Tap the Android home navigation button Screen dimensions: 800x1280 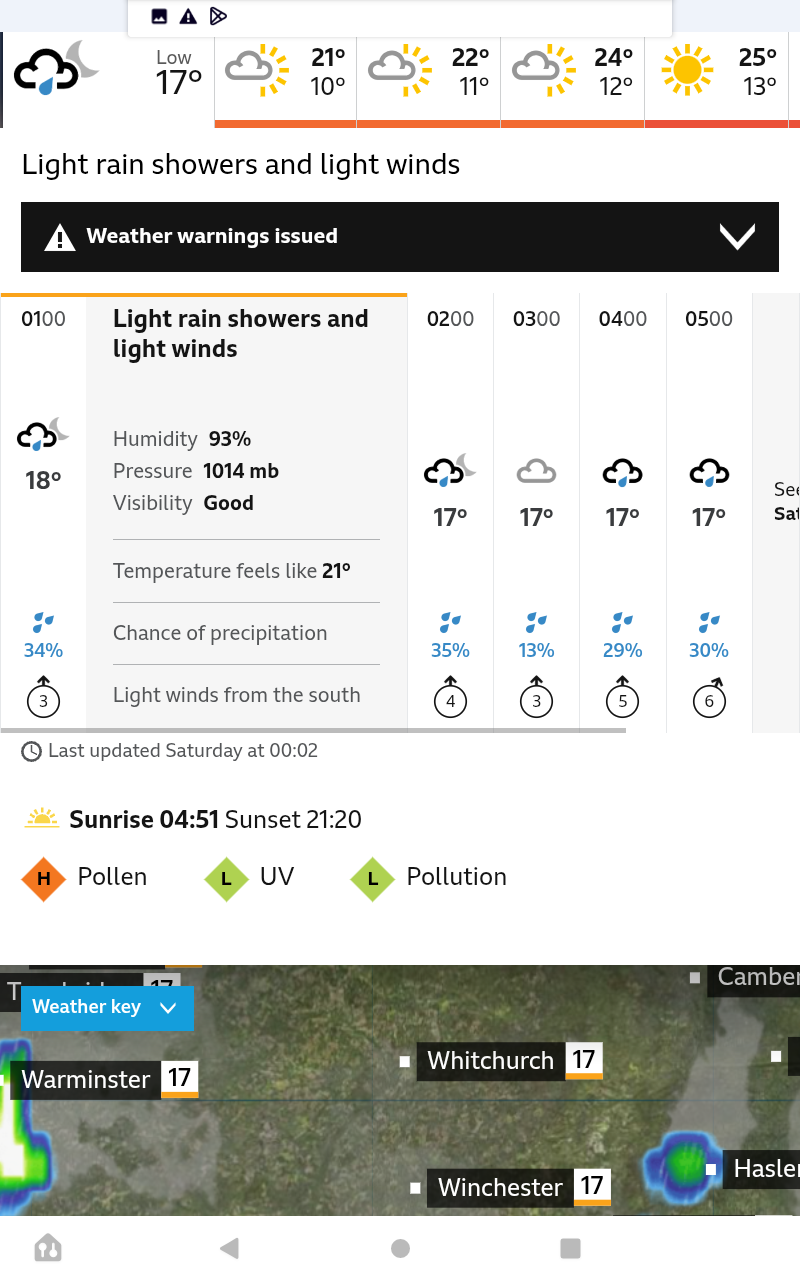[x=400, y=1247]
